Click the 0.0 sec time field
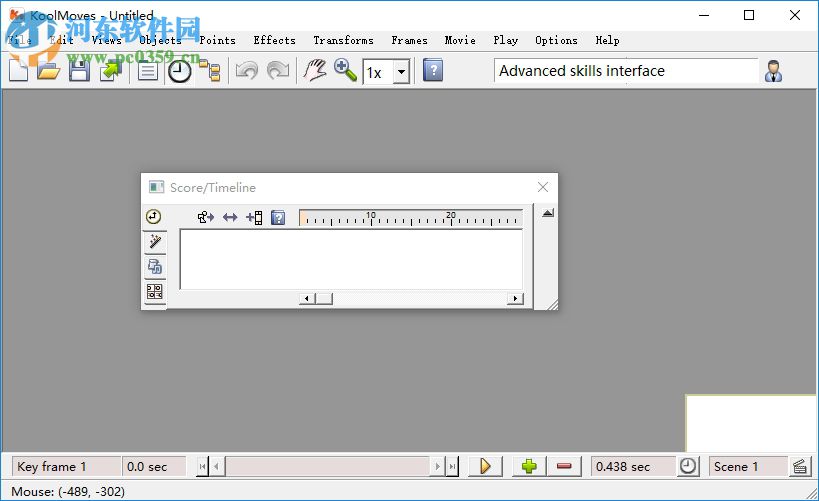 pyautogui.click(x=154, y=467)
